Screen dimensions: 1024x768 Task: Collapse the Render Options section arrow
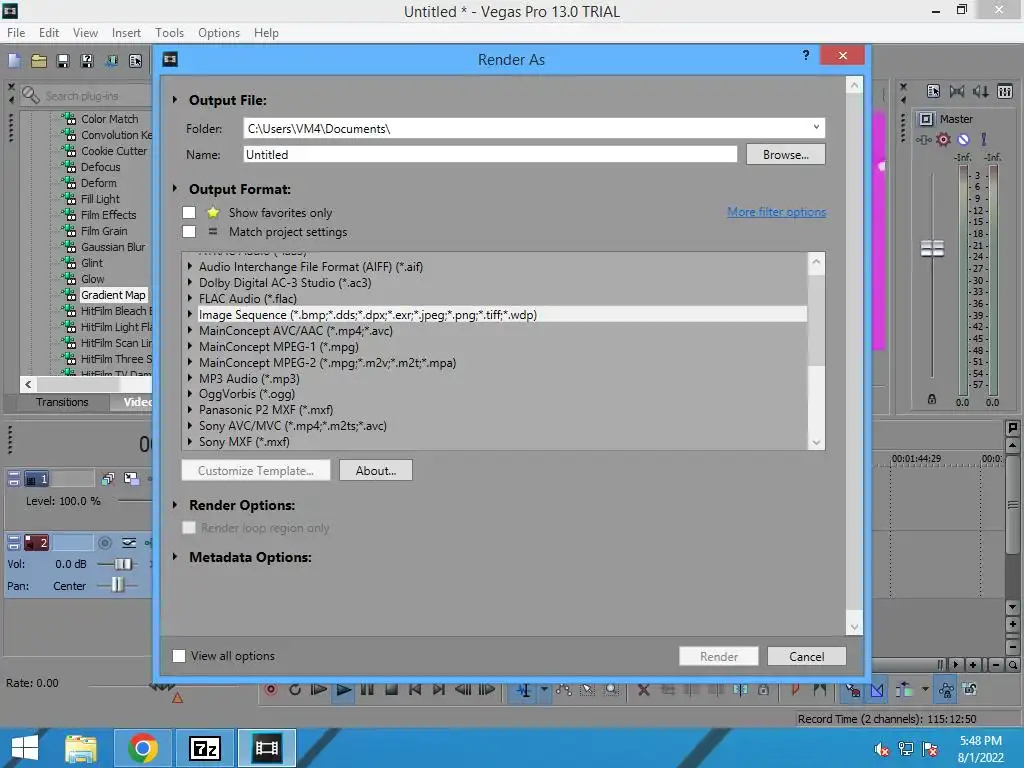(175, 505)
